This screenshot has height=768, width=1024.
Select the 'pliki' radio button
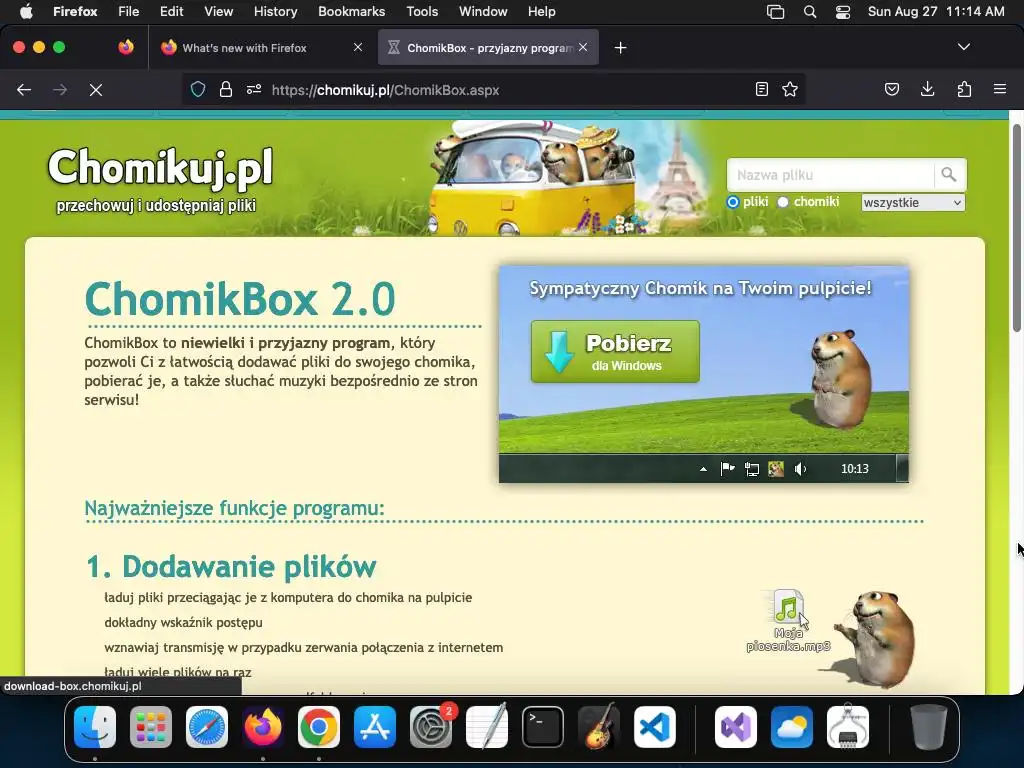point(733,202)
